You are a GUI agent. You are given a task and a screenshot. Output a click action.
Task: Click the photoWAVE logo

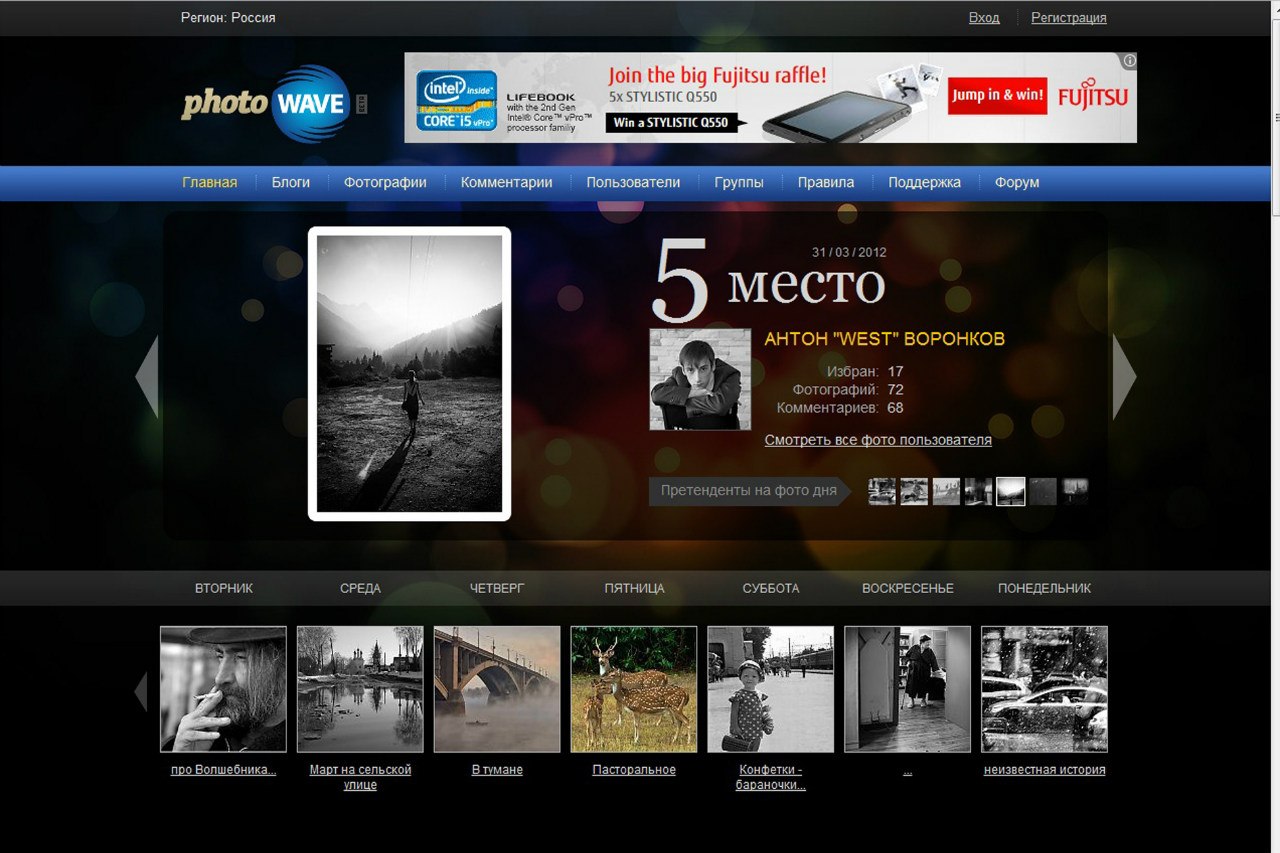(274, 104)
